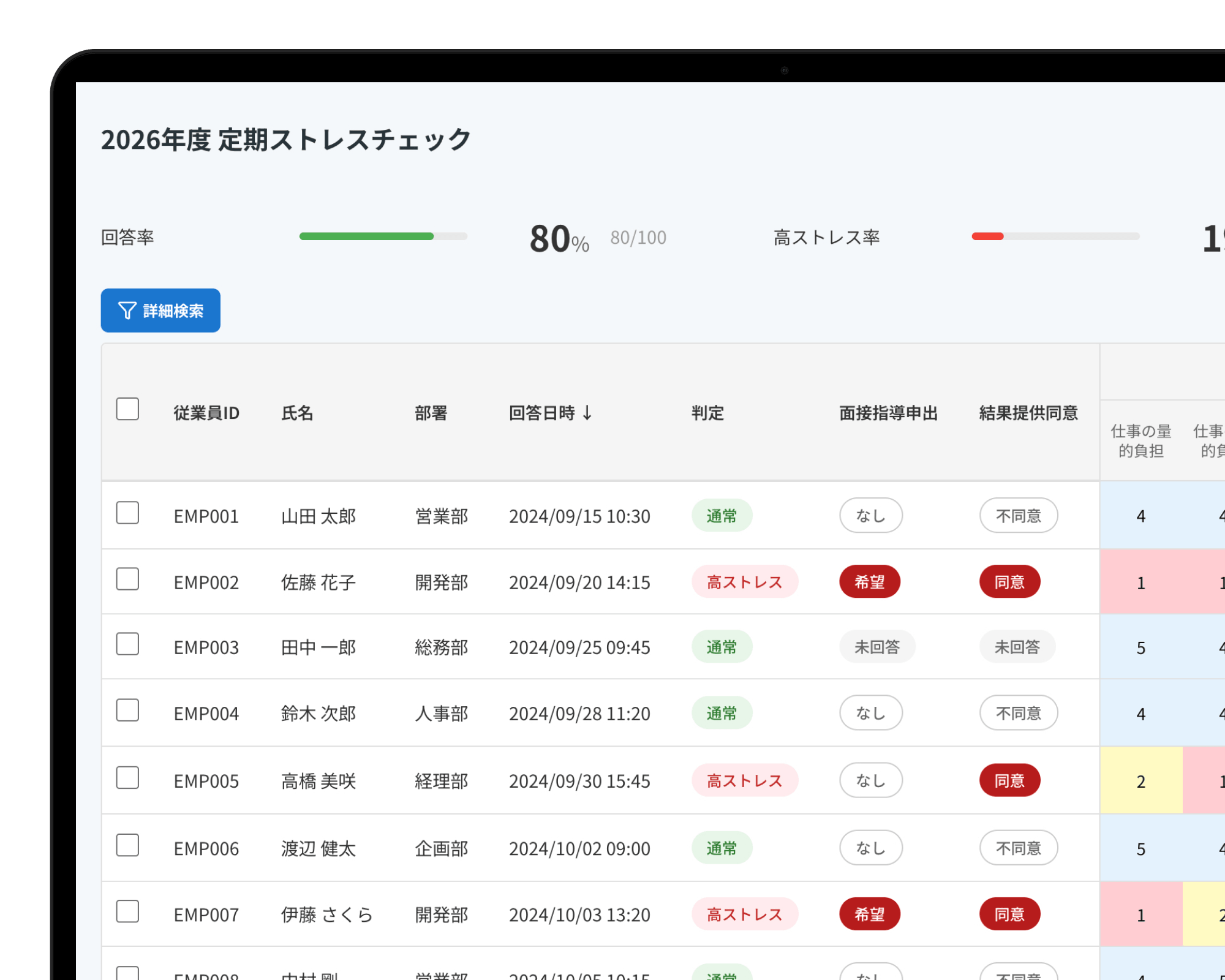Screen dimensions: 1225x980
Task: Click the 高ストレス badge for 佐藤 花子
Action: (745, 582)
